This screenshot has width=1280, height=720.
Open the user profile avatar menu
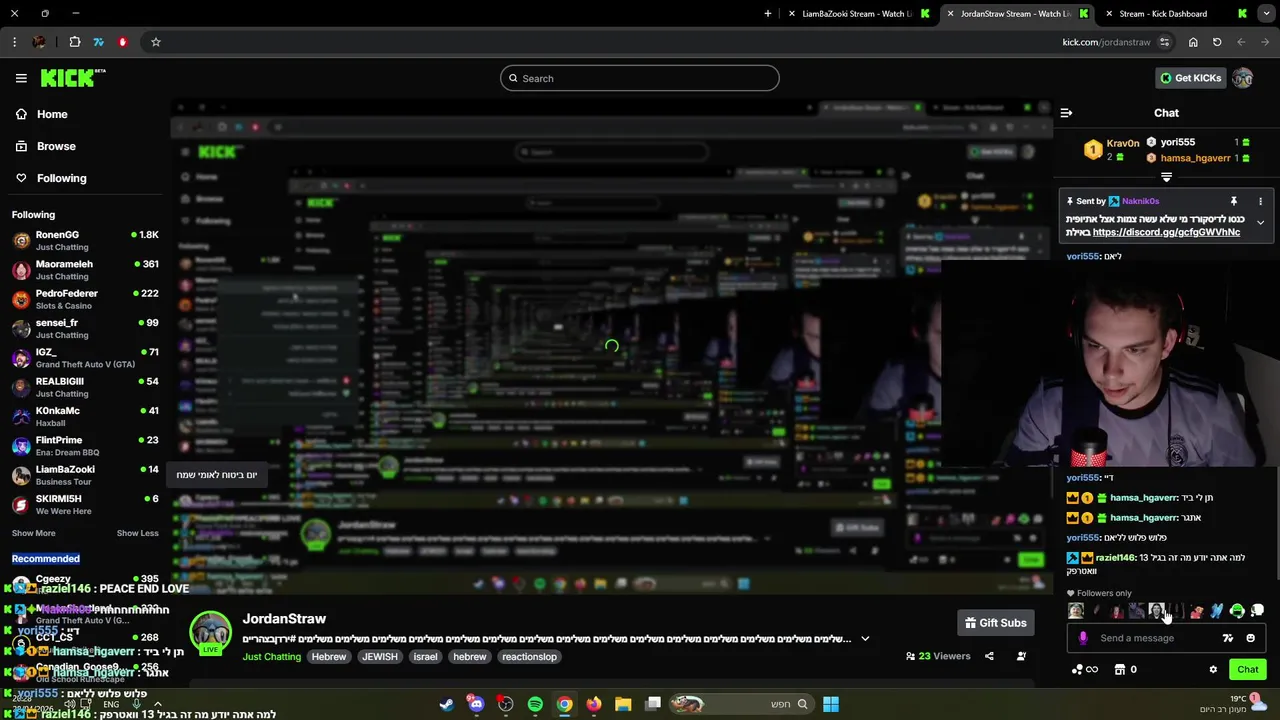pos(1243,78)
